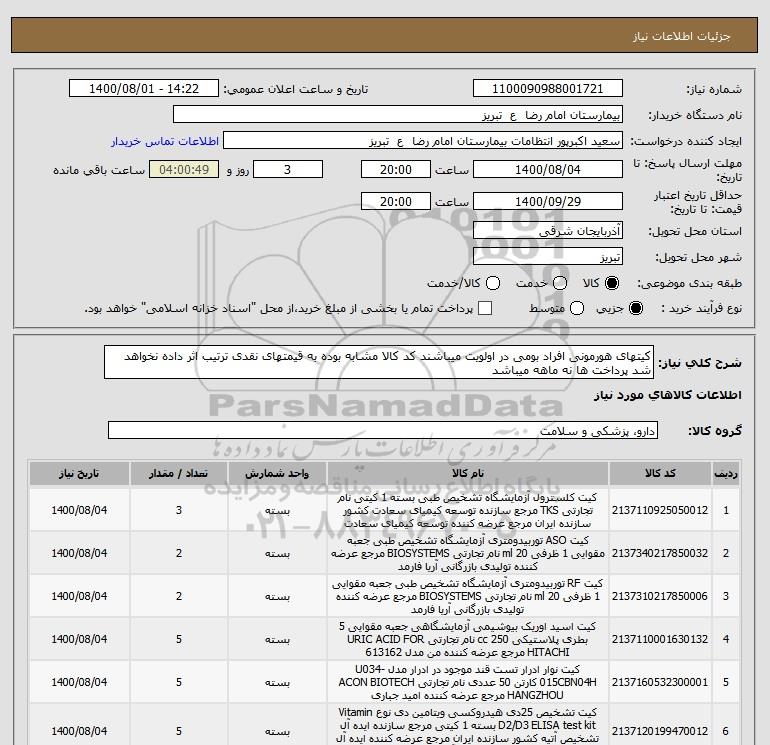
Task: Click the request number field 1100090988001721
Action: (548, 89)
